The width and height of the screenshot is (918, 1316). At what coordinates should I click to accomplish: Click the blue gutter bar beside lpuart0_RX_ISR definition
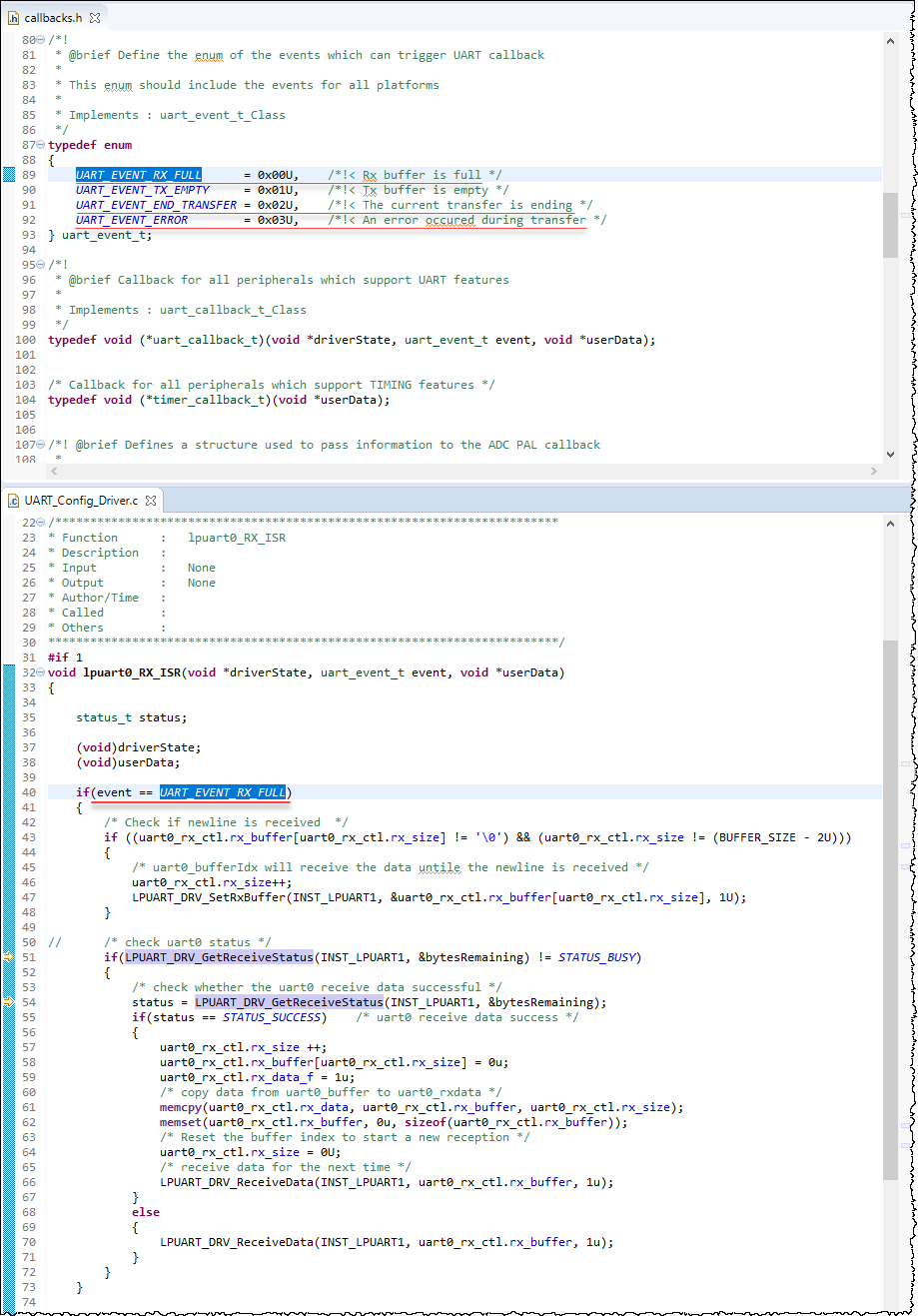point(8,671)
